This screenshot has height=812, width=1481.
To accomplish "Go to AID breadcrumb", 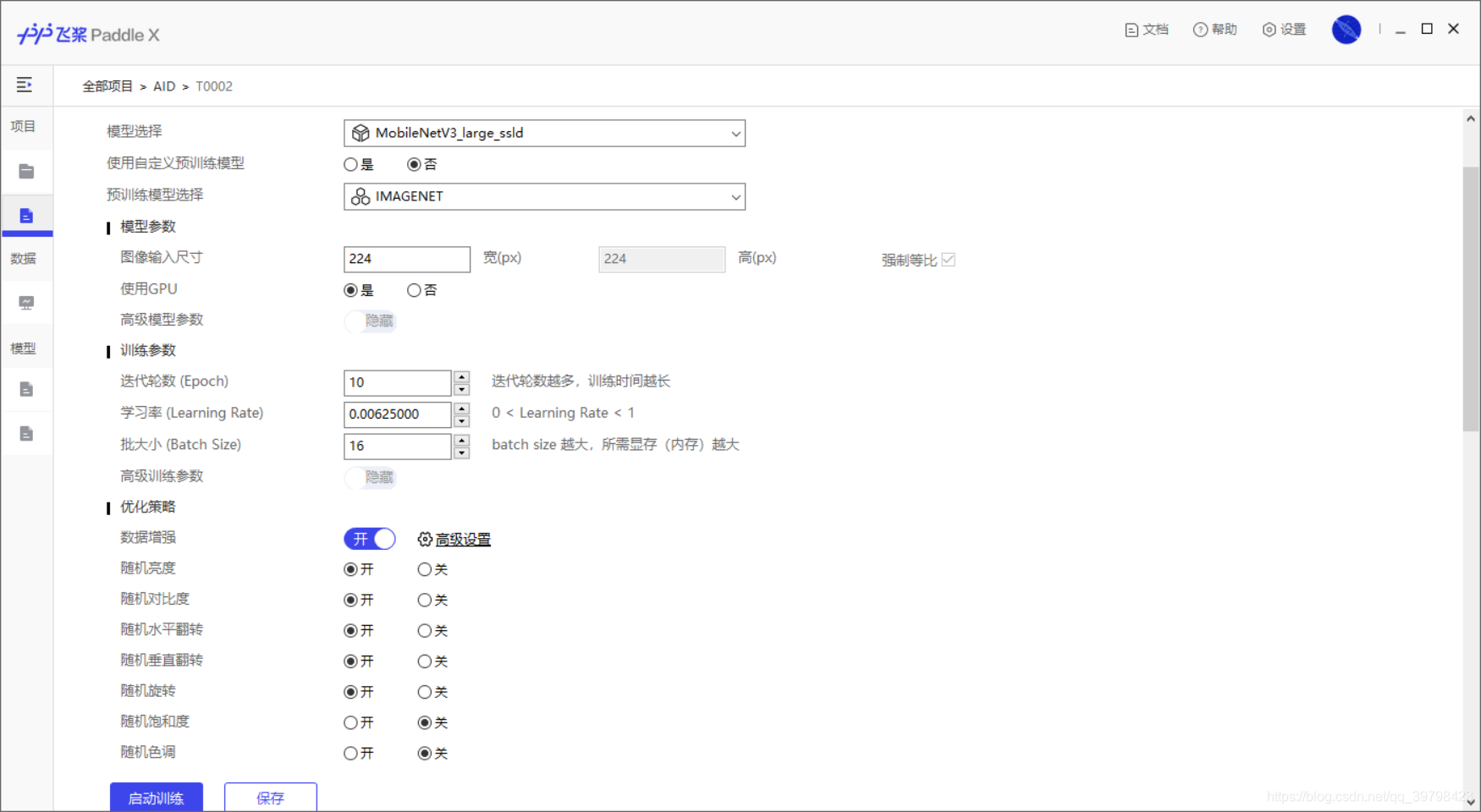I will (164, 86).
